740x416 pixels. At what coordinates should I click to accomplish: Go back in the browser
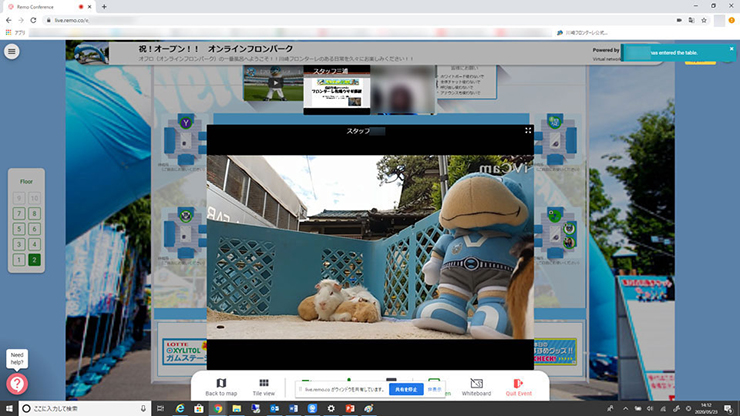click(x=8, y=20)
